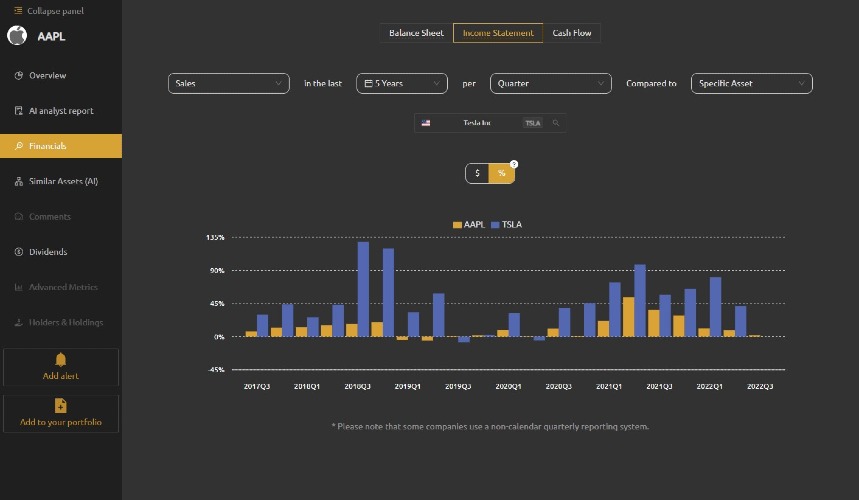Switch to the Balance Sheet tab
859x500 pixels.
(416, 33)
